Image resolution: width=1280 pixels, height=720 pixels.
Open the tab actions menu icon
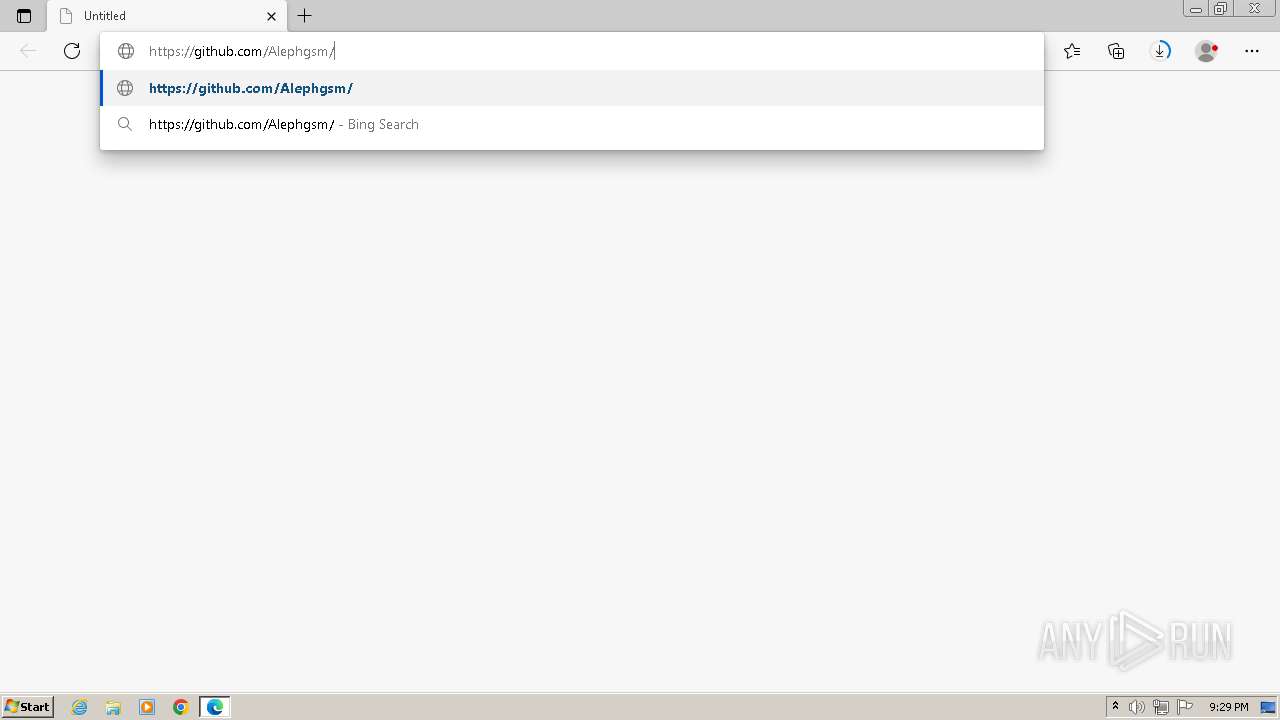point(24,16)
